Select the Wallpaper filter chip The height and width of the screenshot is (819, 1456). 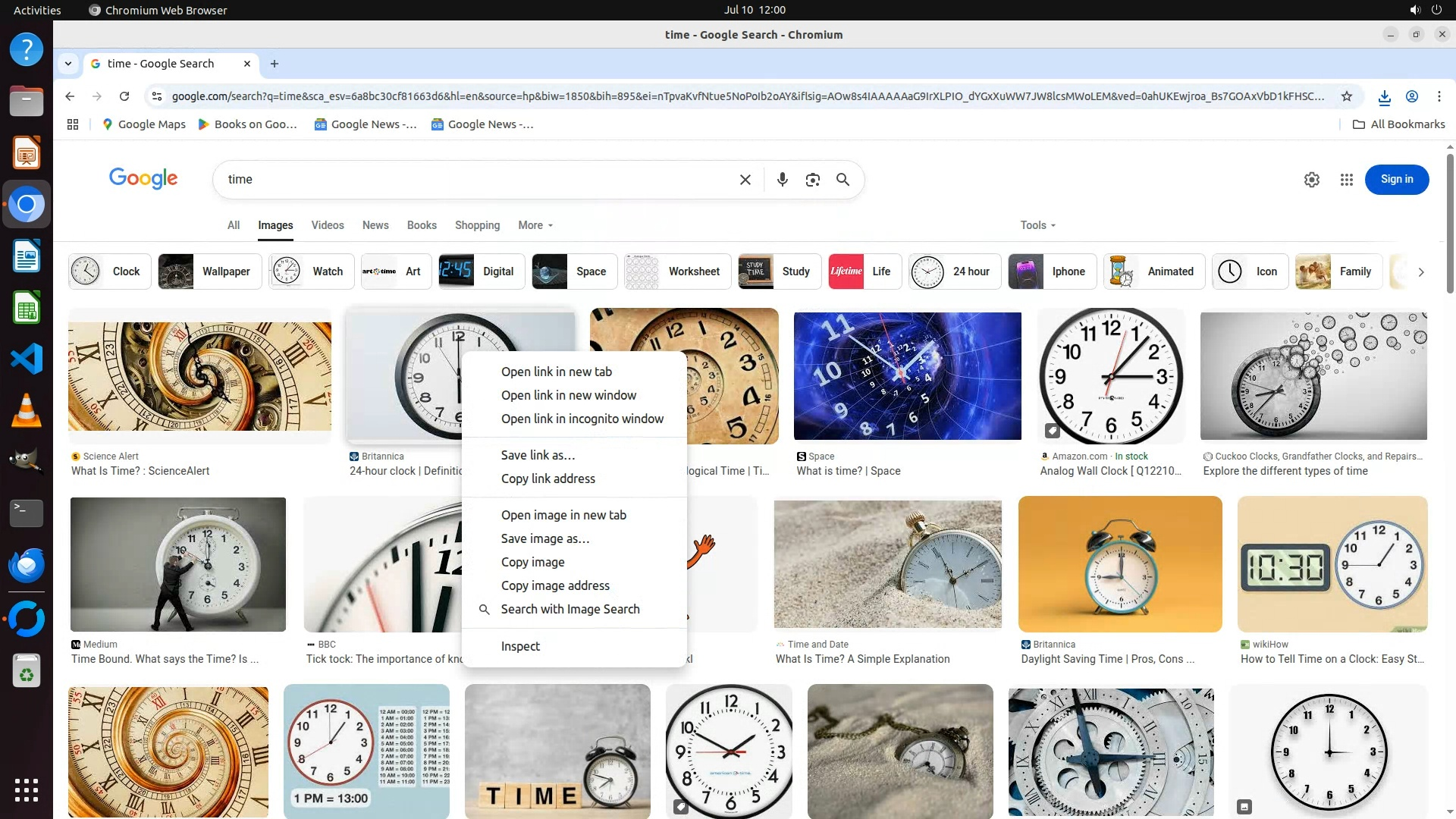(209, 271)
